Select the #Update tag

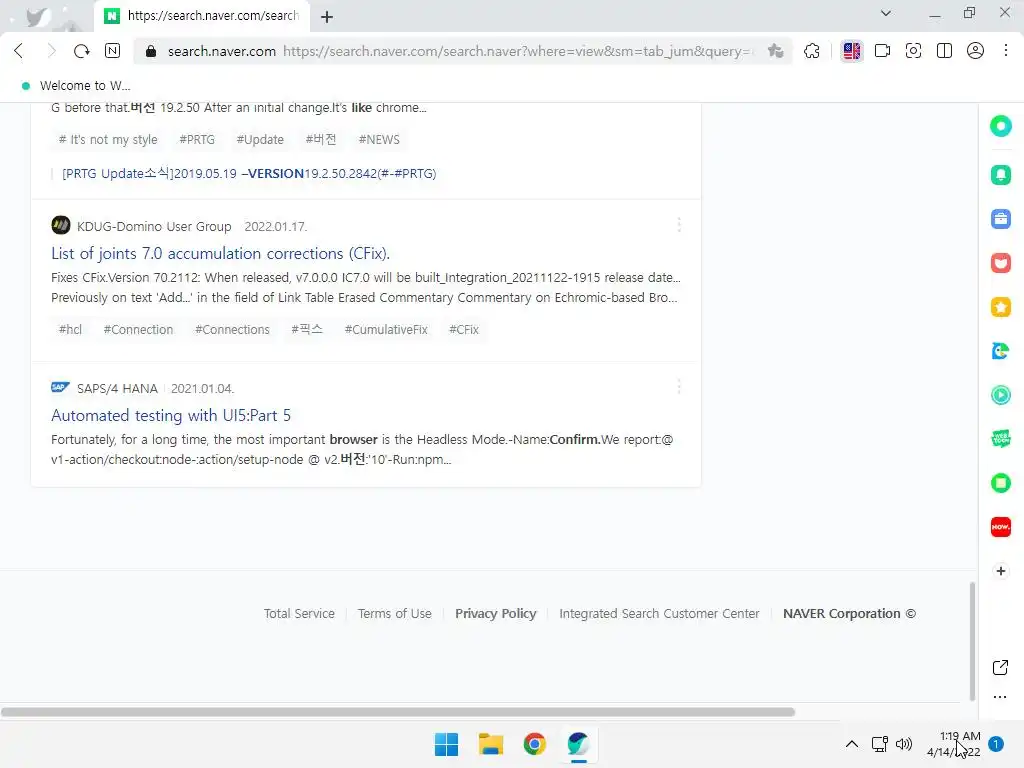pyautogui.click(x=260, y=140)
